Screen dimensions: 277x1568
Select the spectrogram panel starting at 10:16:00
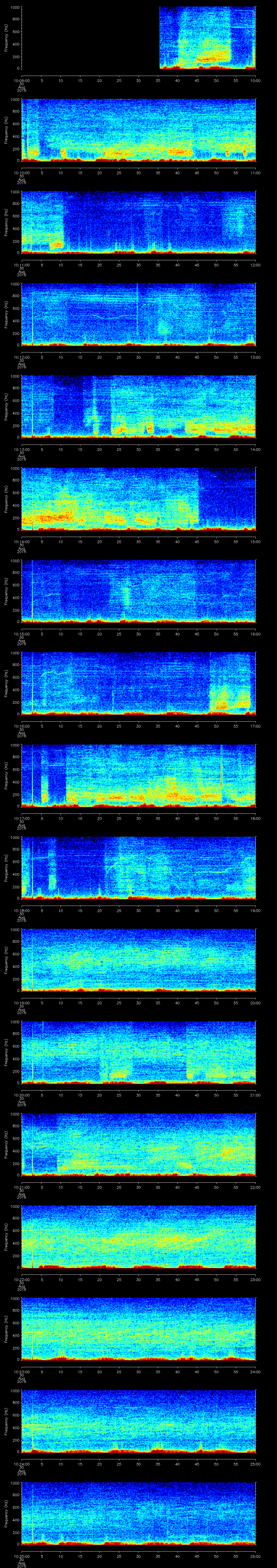[139, 683]
